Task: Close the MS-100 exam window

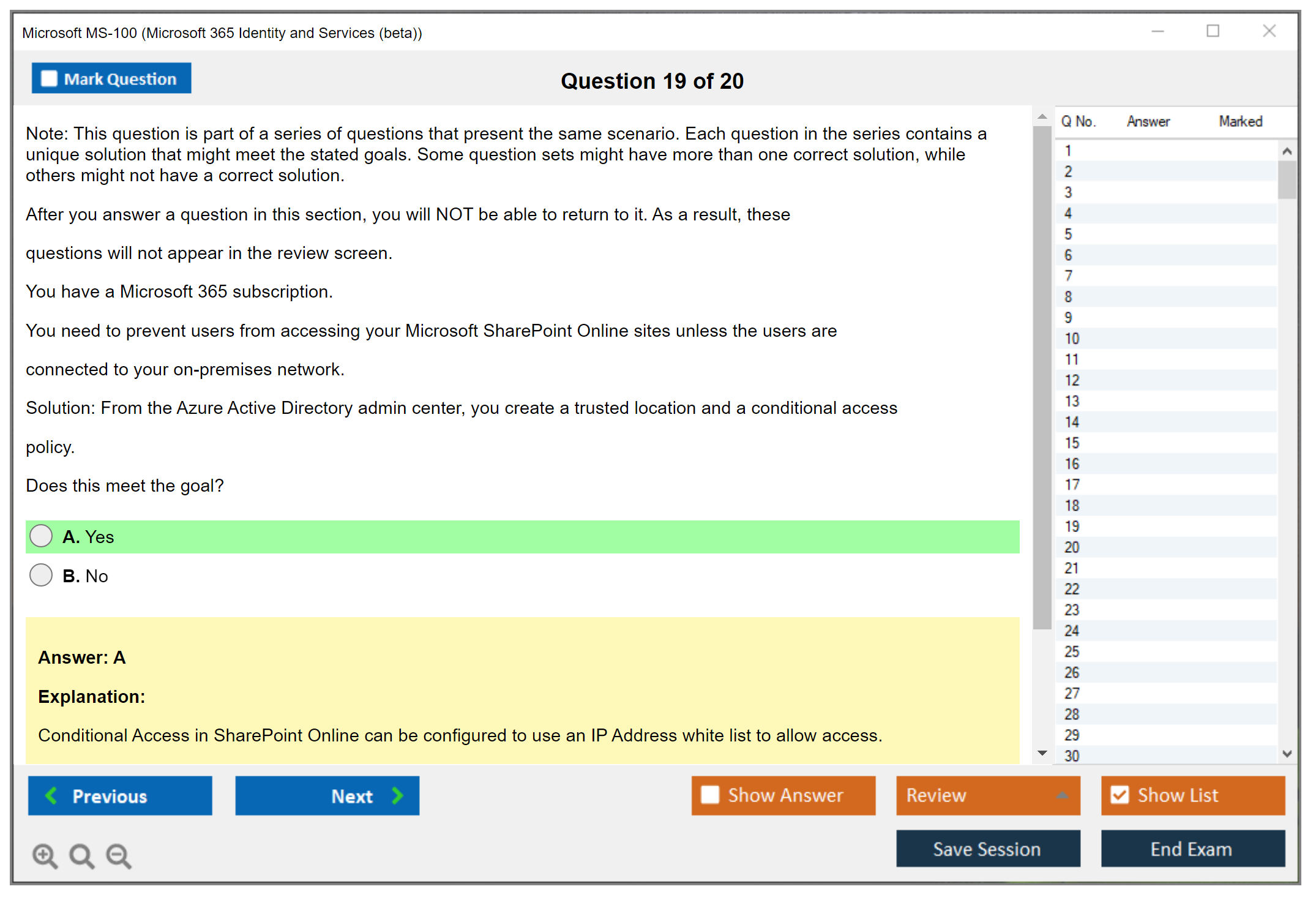Action: (x=1269, y=31)
